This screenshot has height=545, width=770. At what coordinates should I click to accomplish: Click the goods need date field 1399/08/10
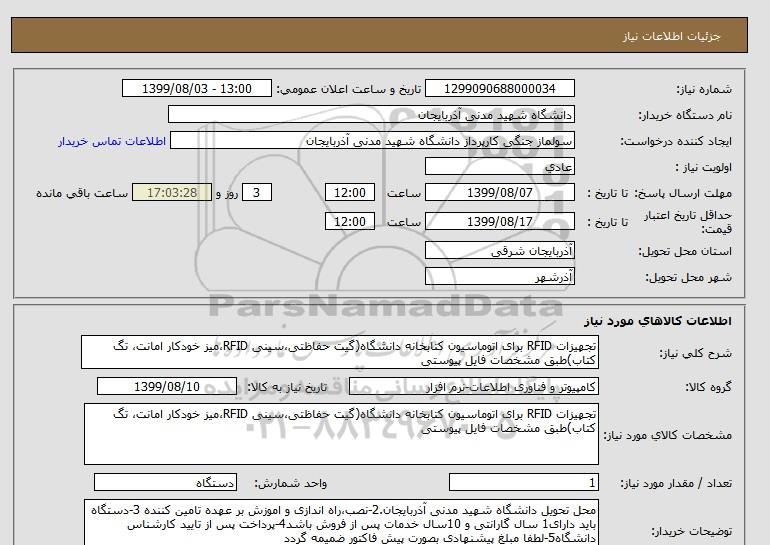[167, 386]
